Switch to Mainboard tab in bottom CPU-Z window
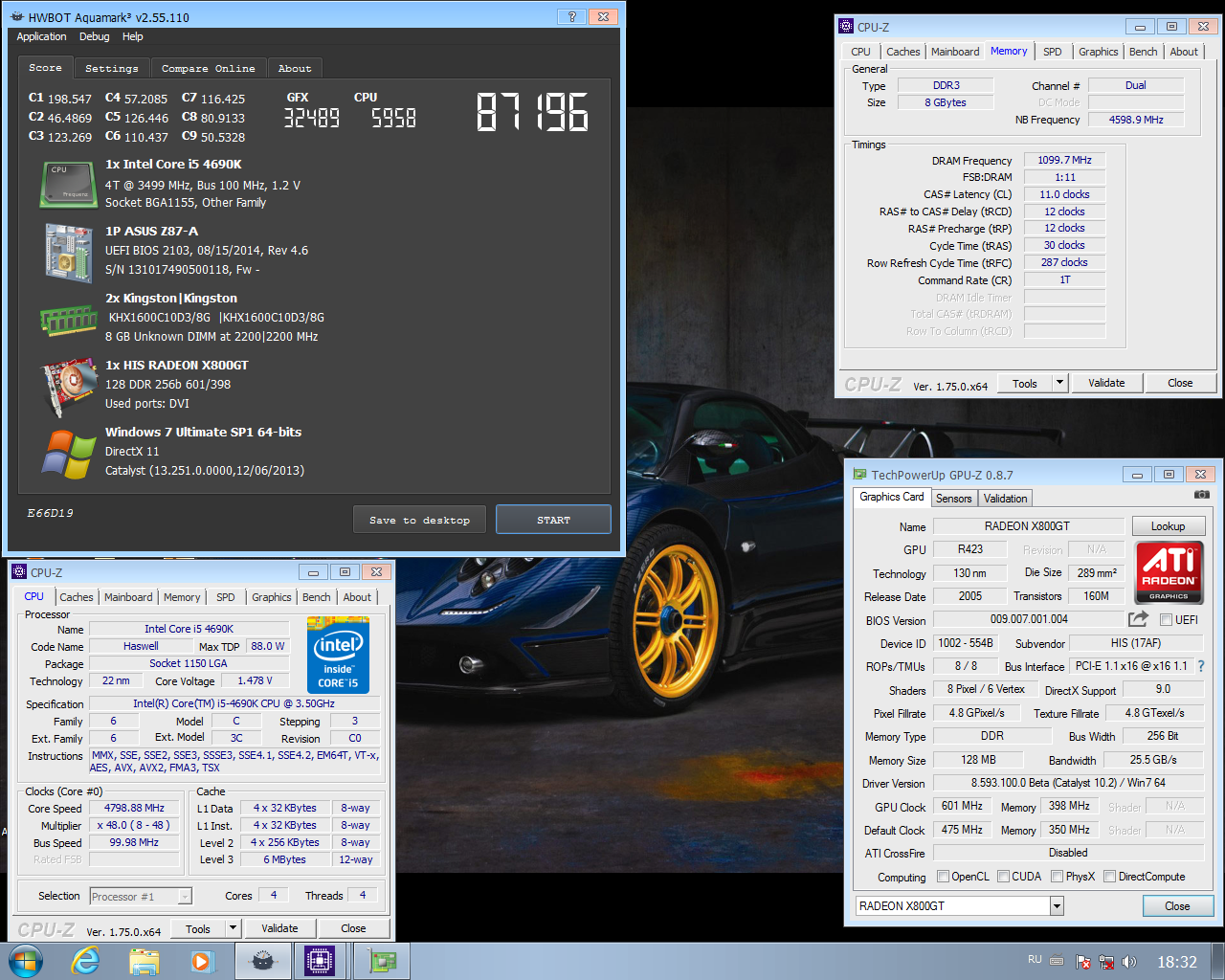Screen dimensions: 1225x980 tap(128, 597)
